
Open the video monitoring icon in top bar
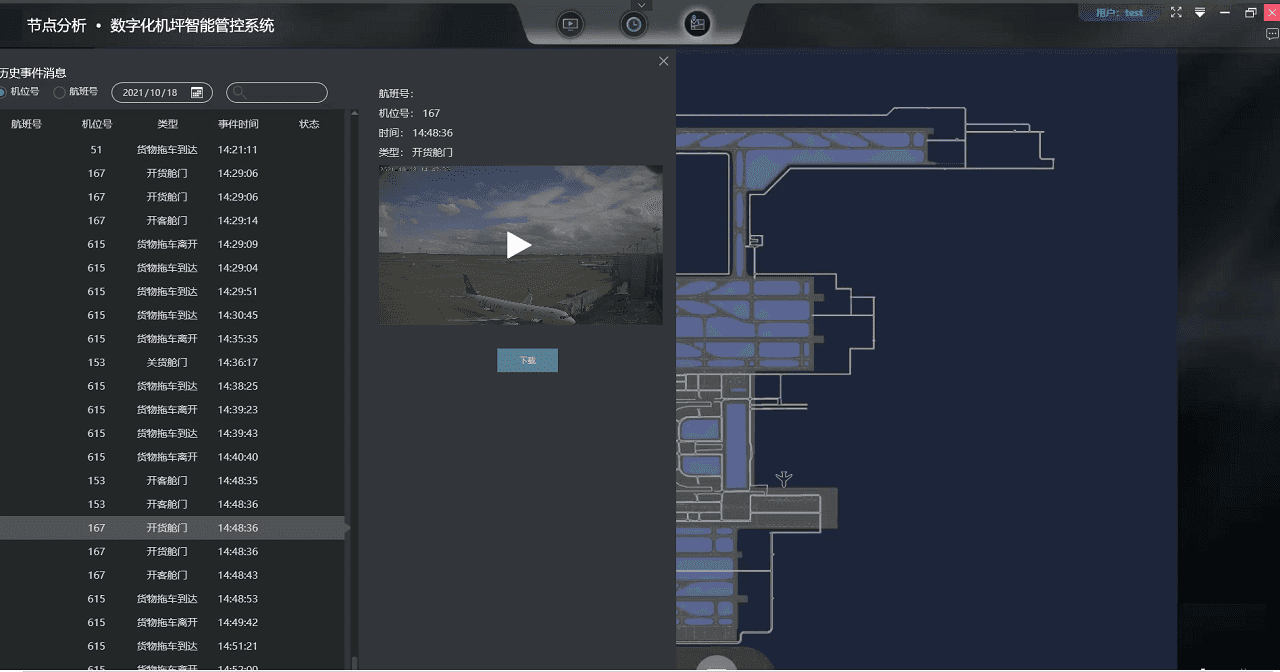pyautogui.click(x=570, y=24)
